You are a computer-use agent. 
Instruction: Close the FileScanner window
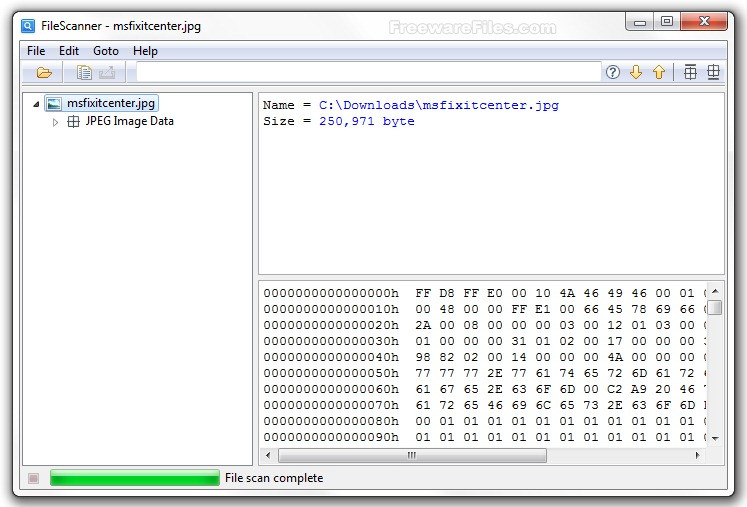704,22
